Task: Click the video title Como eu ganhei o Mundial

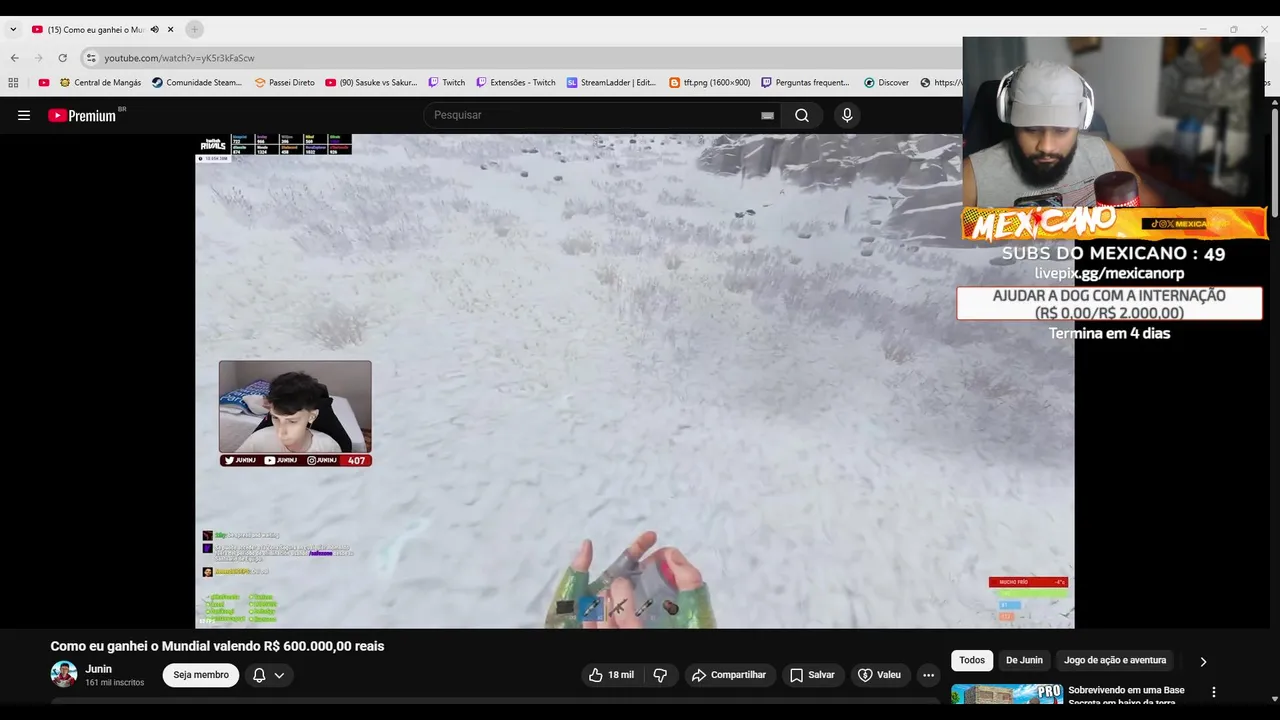Action: (x=217, y=646)
